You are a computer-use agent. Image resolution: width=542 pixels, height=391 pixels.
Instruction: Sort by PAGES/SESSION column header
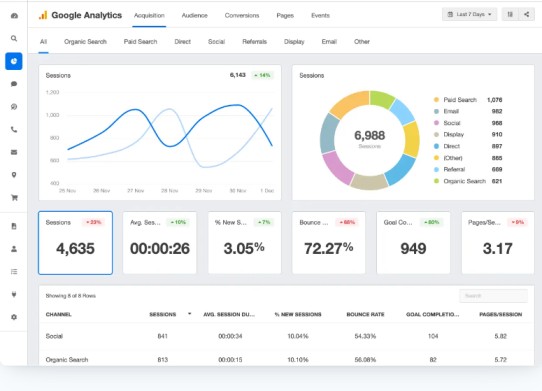(501, 314)
